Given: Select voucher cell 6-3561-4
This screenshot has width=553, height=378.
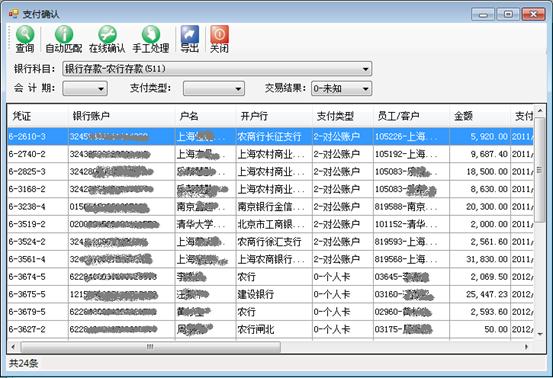Looking at the screenshot, I should pyautogui.click(x=37, y=259).
